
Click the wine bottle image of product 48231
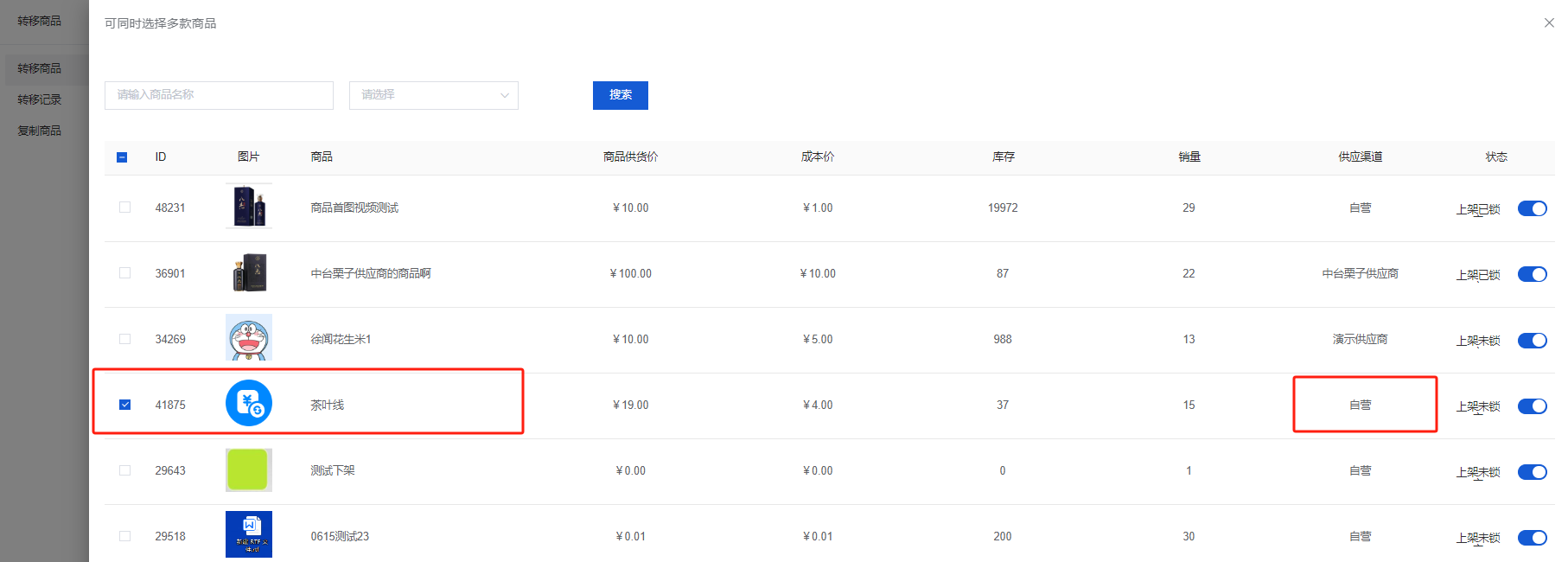pyautogui.click(x=248, y=206)
